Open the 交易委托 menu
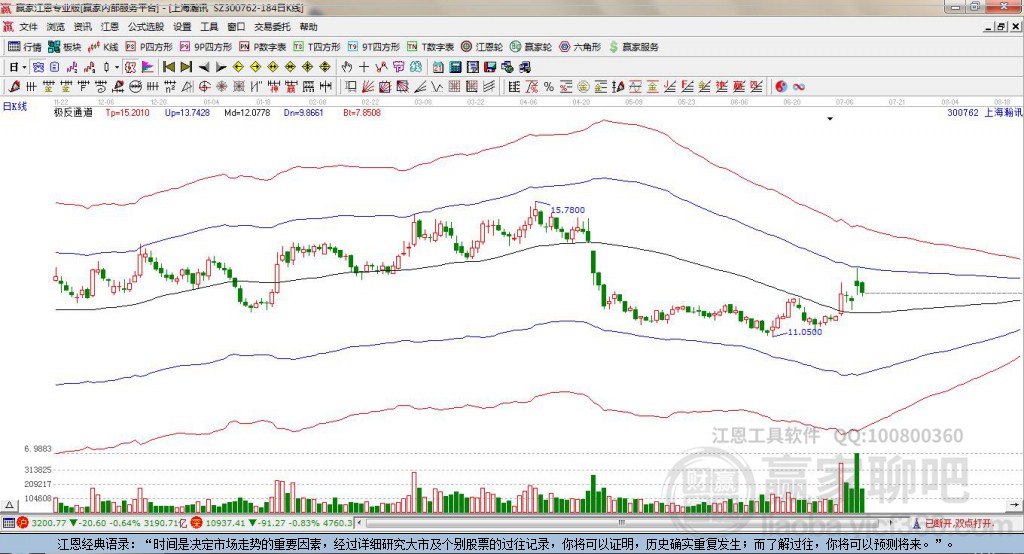The width and height of the screenshot is (1024, 554). [272, 27]
